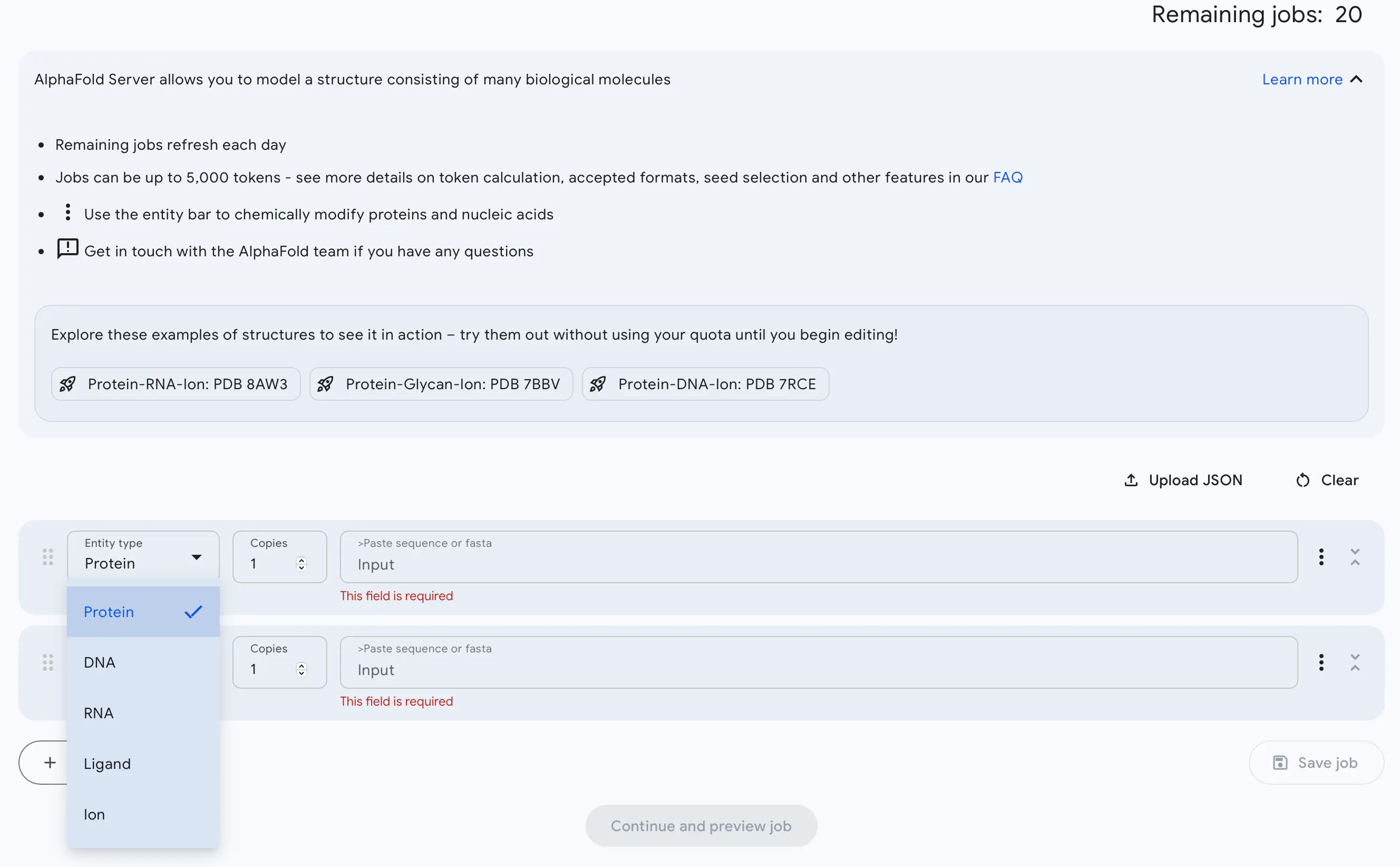This screenshot has height=867, width=1400.
Task: Load the Protein-Glycan-Ion PDB 7BBV example
Action: tap(441, 383)
